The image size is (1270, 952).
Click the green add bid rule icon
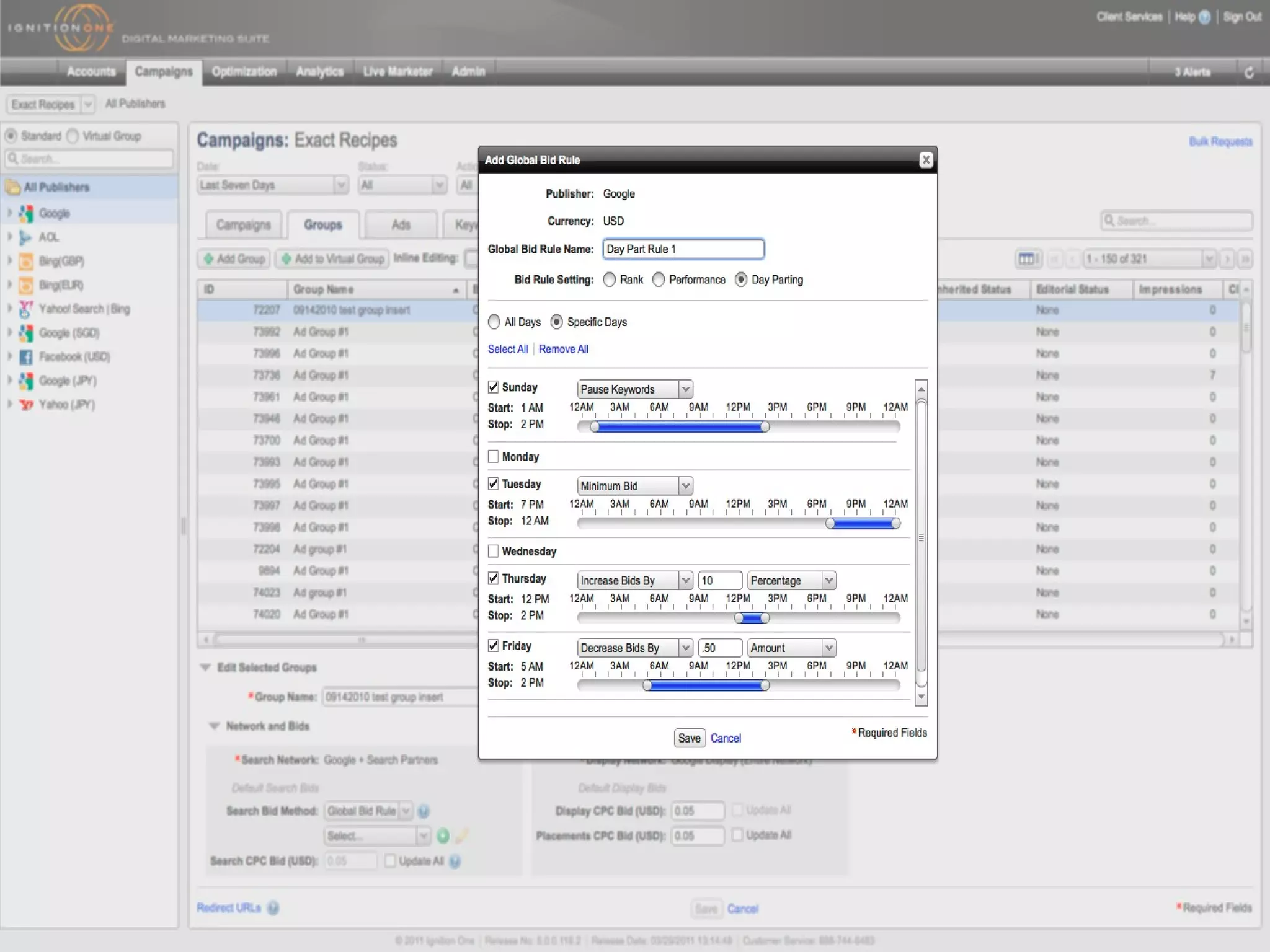click(x=443, y=836)
